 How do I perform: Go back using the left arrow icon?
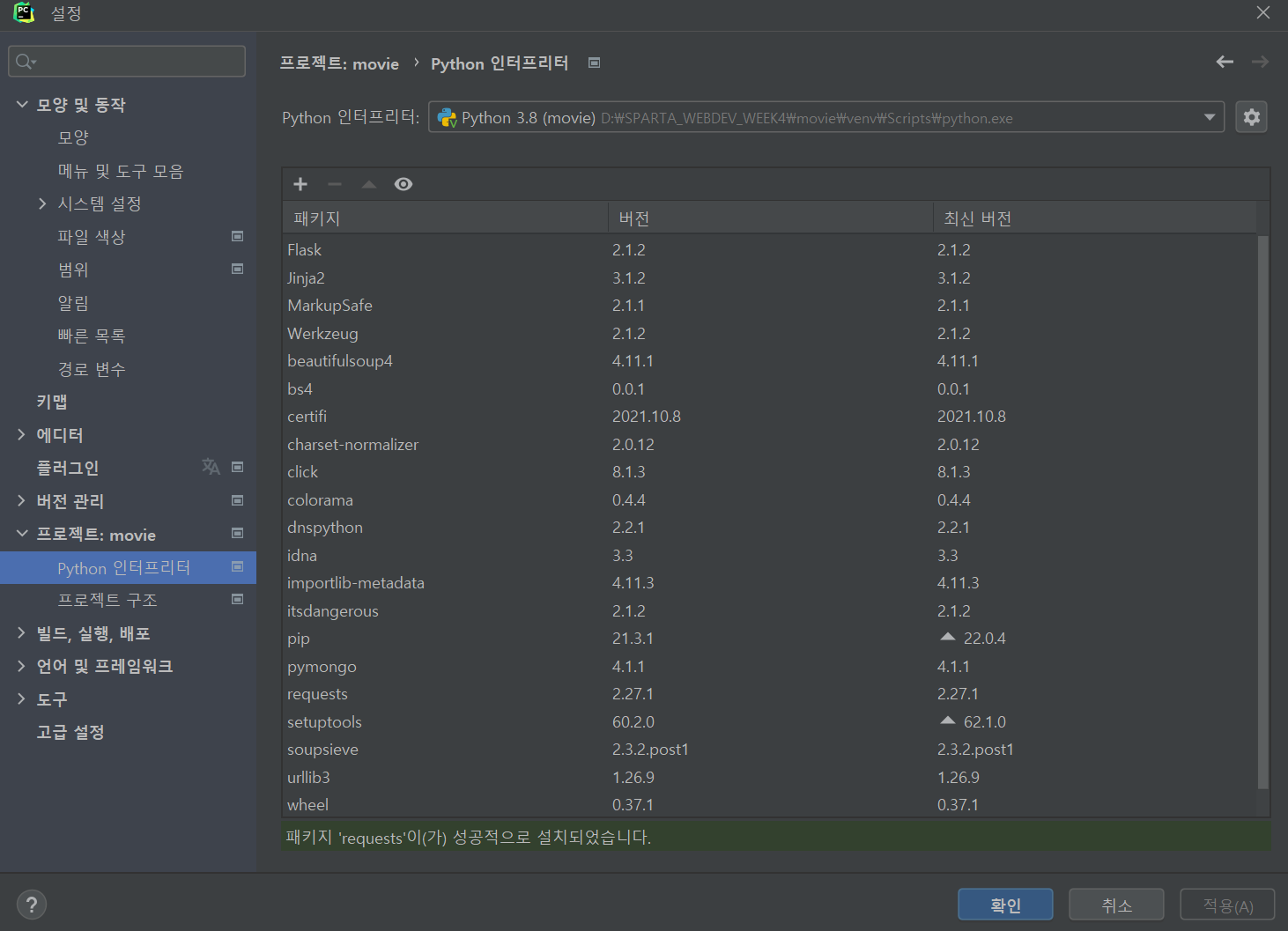[x=1225, y=62]
